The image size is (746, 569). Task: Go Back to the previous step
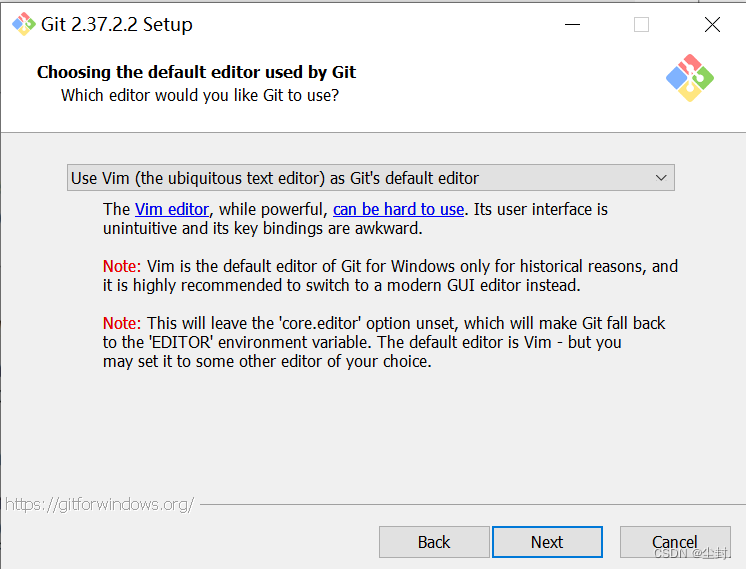434,542
